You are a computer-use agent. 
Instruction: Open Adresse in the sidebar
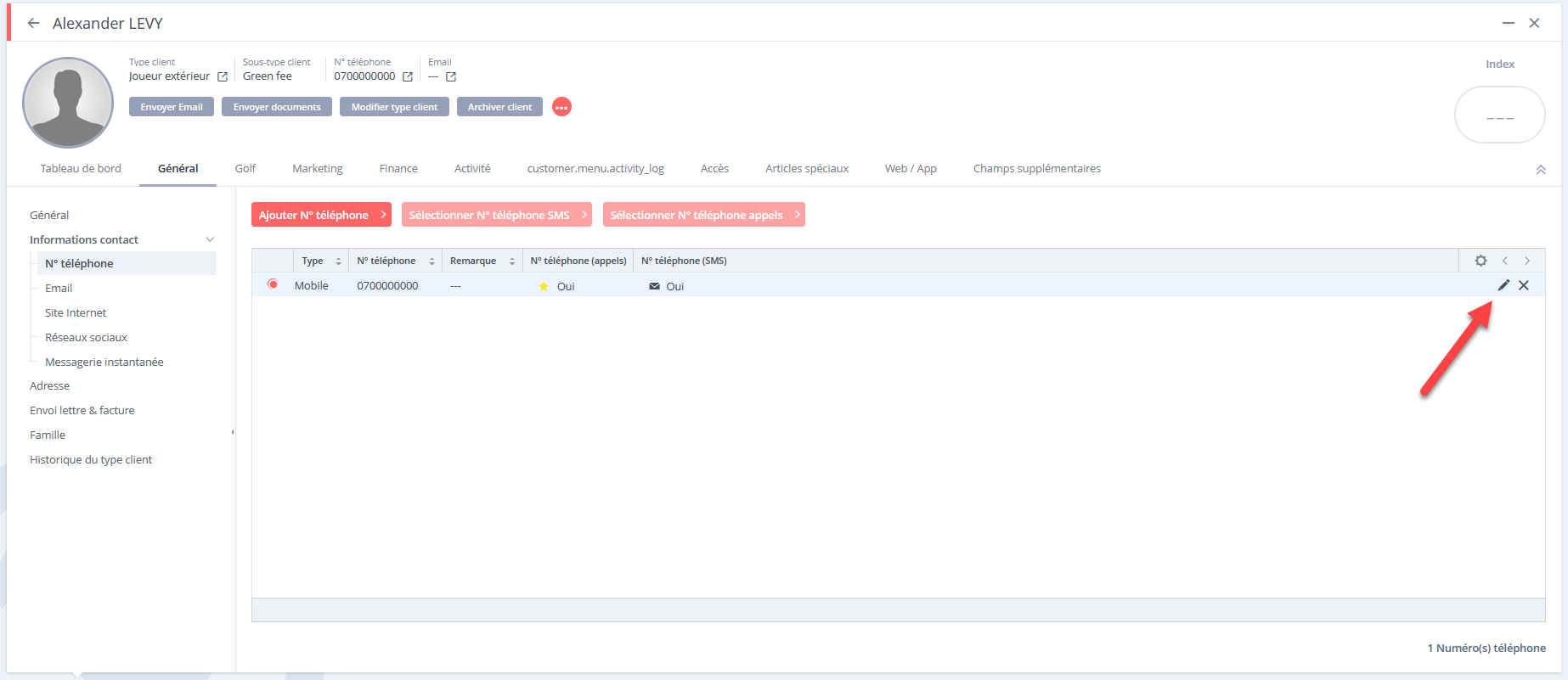pos(49,385)
